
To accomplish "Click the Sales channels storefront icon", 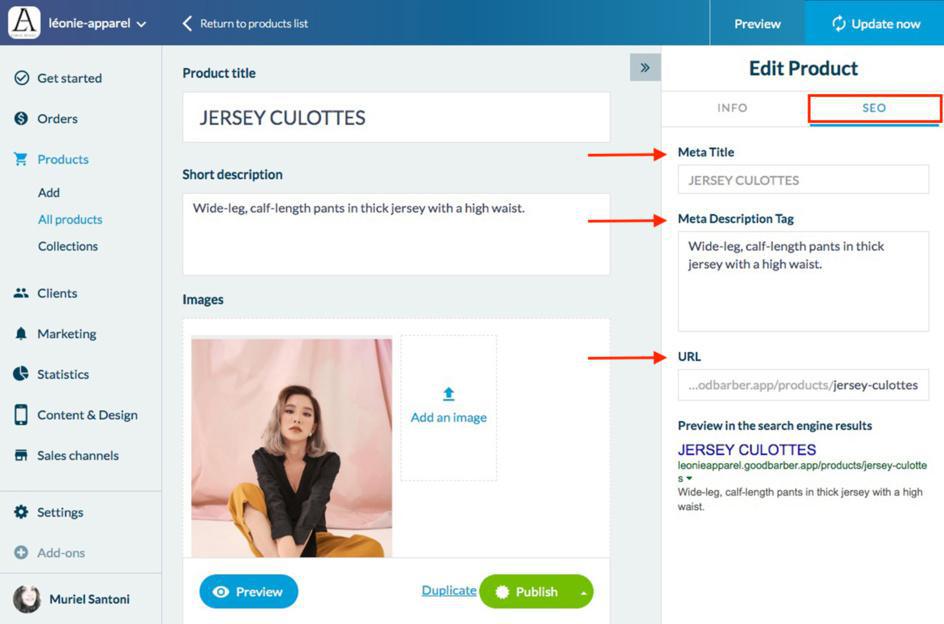I will click(x=21, y=455).
